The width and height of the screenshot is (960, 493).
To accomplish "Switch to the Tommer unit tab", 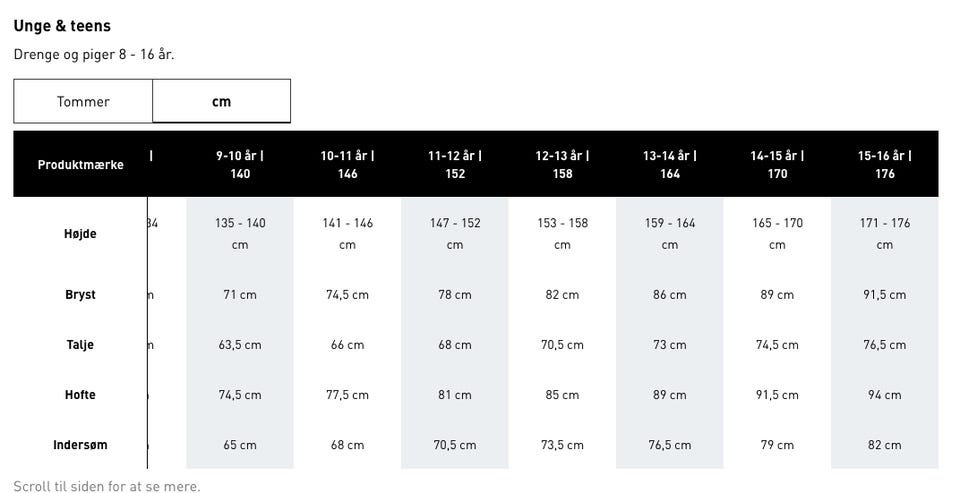I will click(83, 101).
